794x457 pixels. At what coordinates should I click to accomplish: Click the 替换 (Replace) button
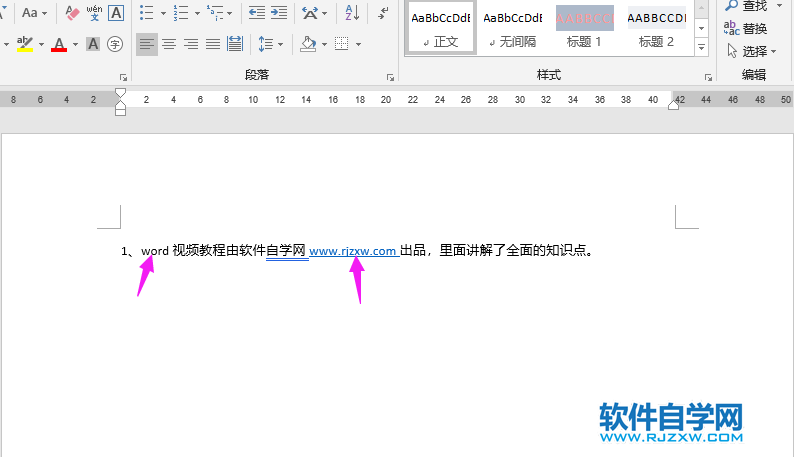click(x=745, y=29)
